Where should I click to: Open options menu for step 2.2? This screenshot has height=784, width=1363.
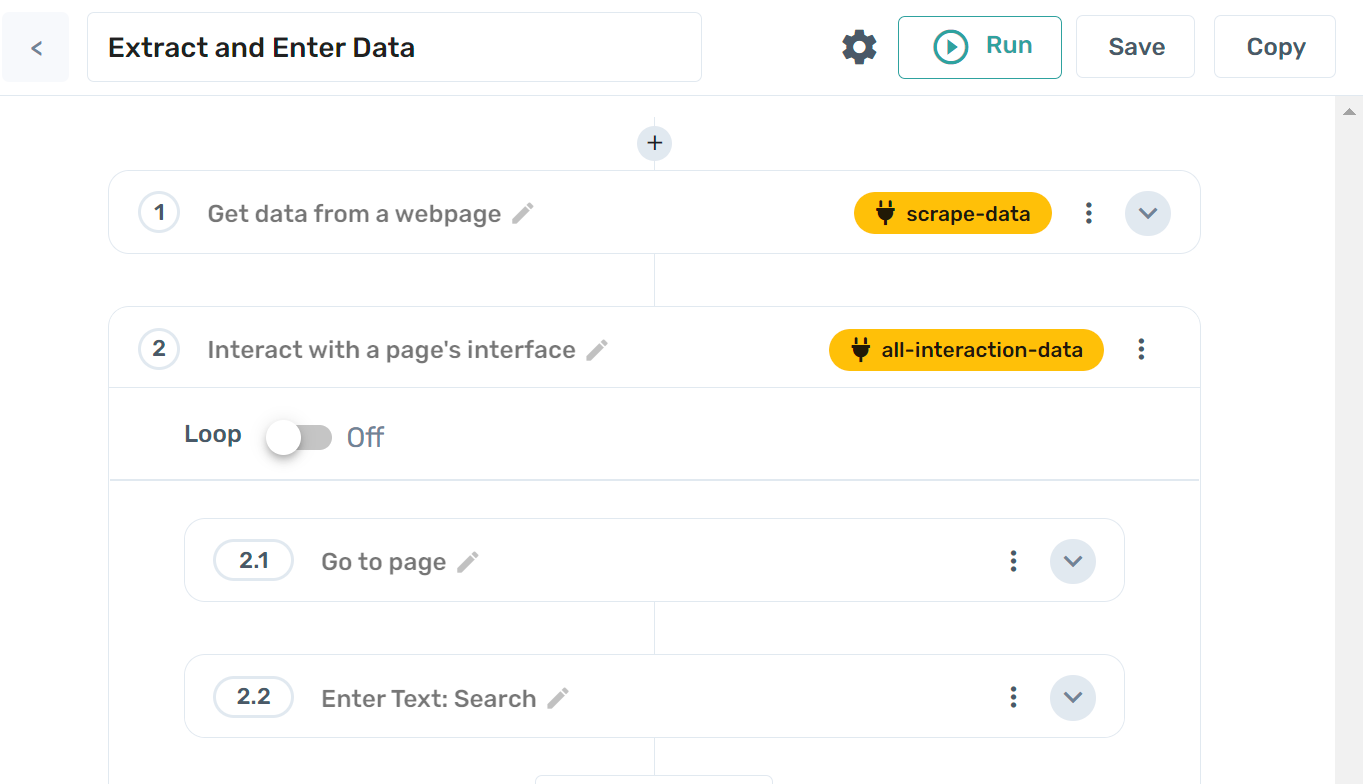click(1013, 697)
